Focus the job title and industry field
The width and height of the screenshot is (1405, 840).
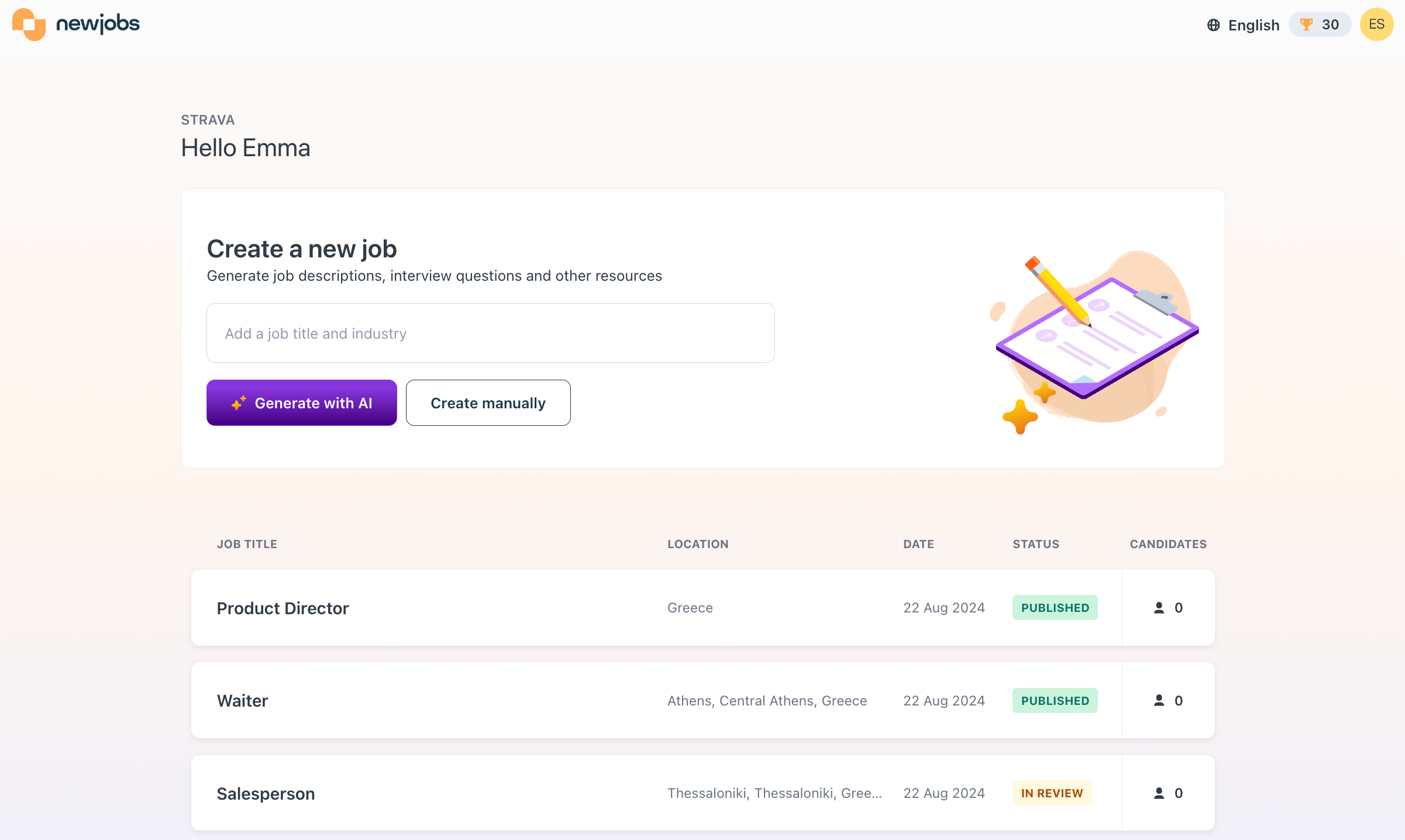[x=490, y=333]
